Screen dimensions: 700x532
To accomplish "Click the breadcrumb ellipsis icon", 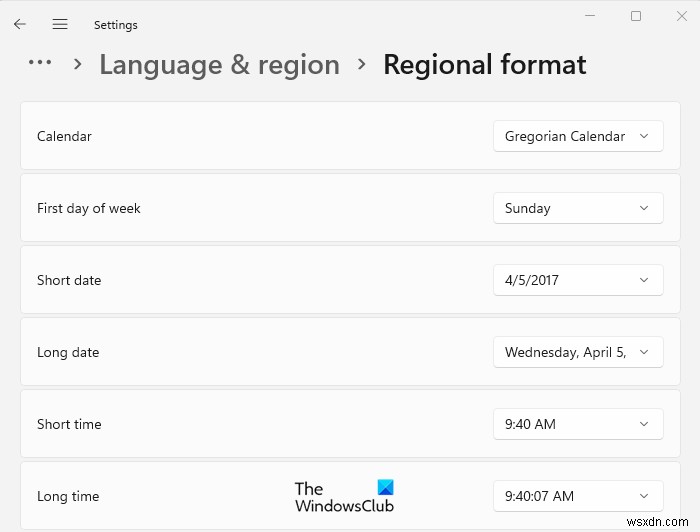I will pos(40,63).
